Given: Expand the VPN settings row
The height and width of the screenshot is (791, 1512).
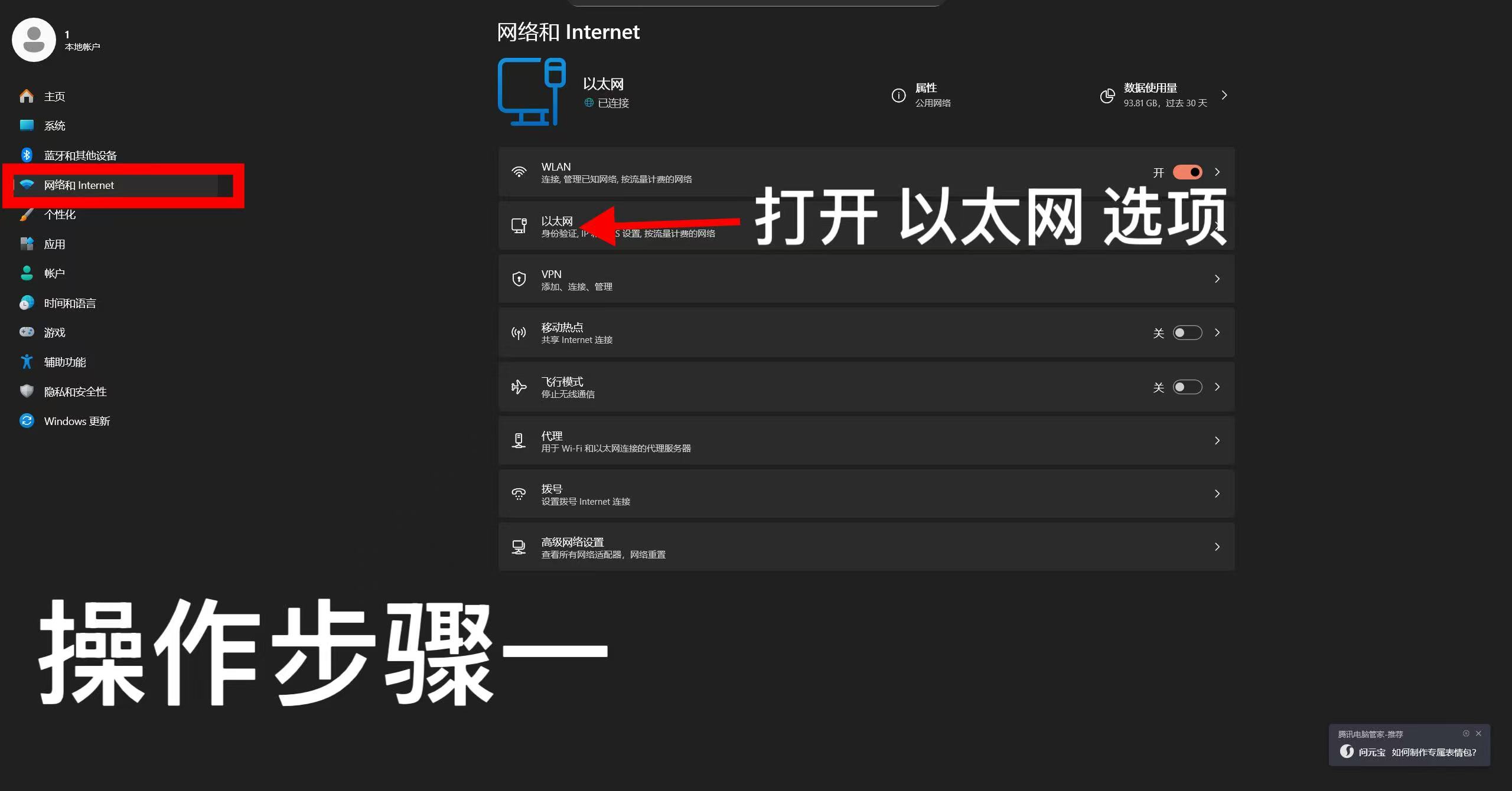Looking at the screenshot, I should [x=1217, y=279].
